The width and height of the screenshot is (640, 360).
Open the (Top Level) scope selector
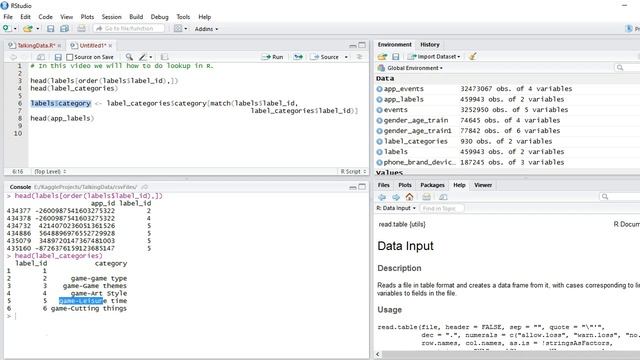(x=50, y=172)
